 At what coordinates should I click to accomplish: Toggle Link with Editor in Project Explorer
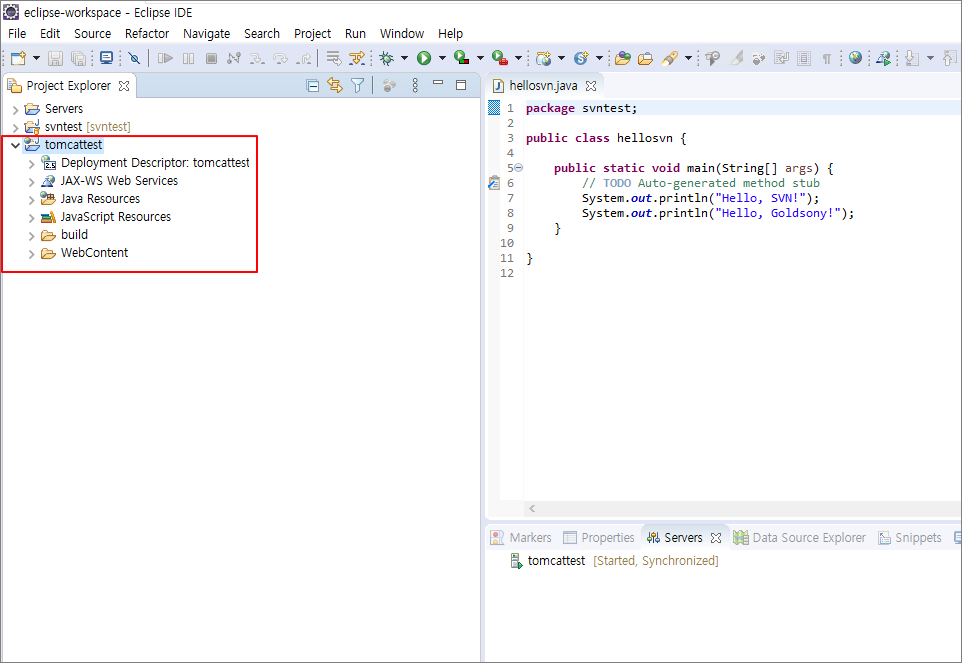click(335, 86)
